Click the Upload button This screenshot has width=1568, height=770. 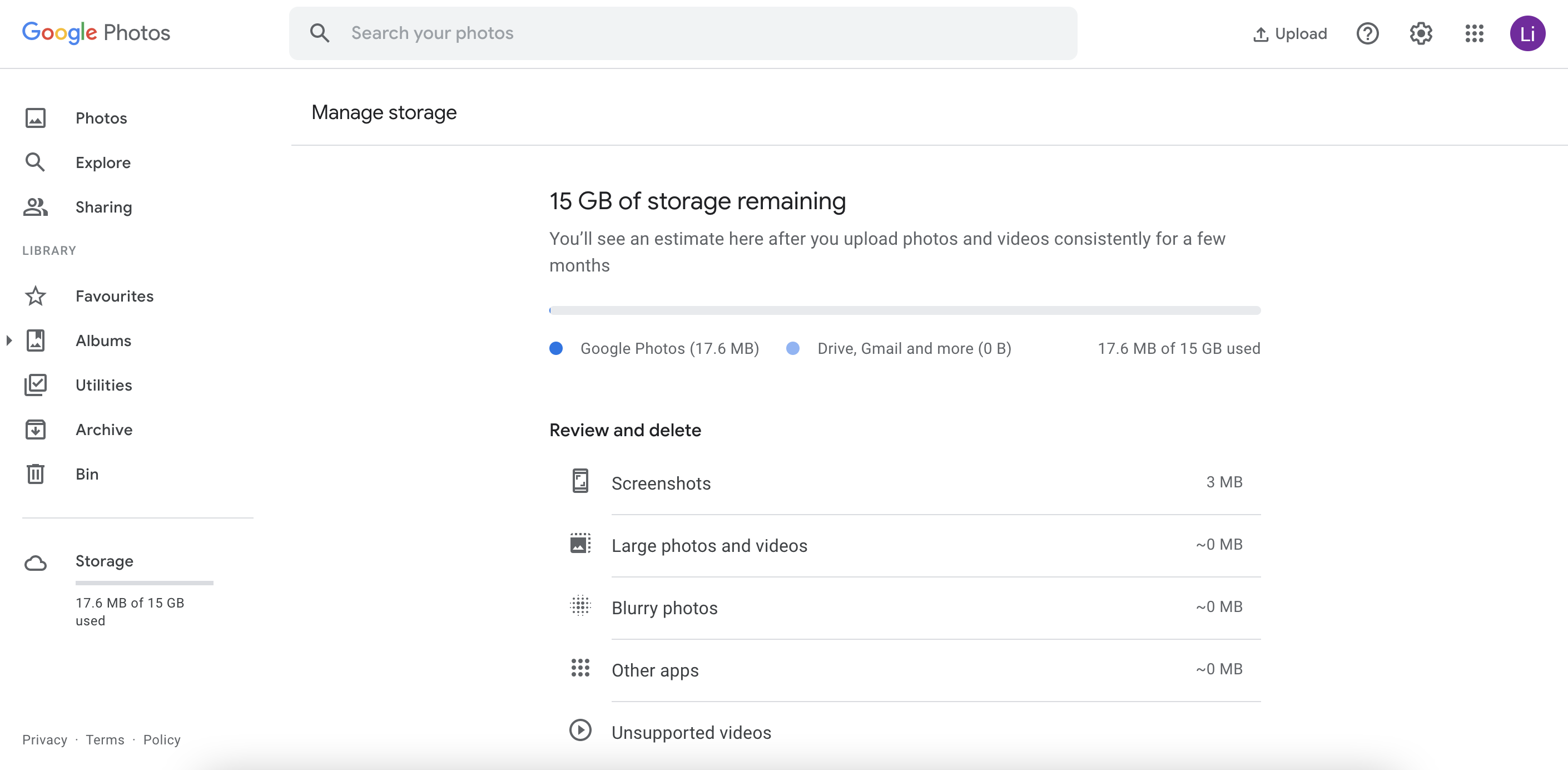point(1290,33)
